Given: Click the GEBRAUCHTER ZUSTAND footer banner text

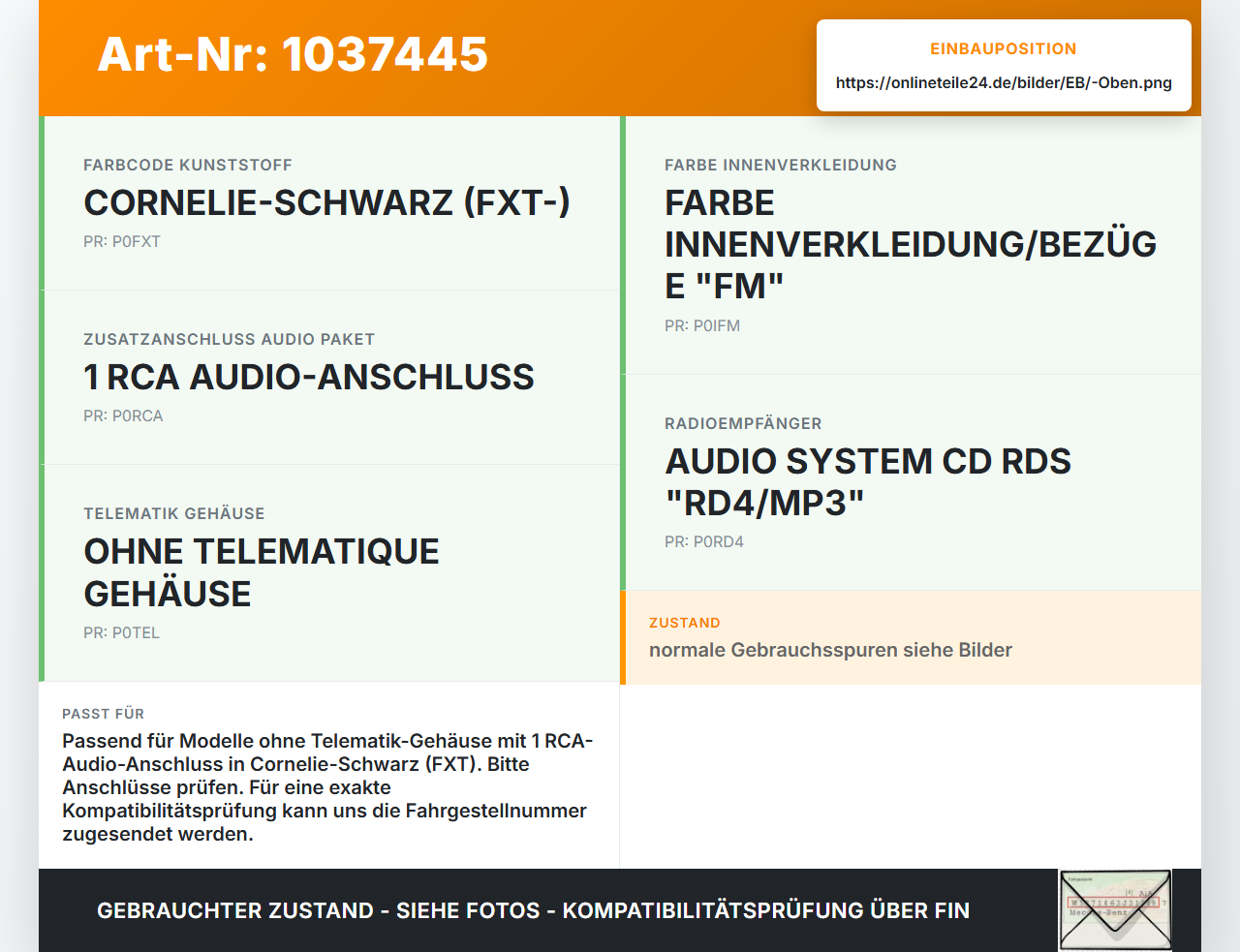Looking at the screenshot, I should [533, 910].
